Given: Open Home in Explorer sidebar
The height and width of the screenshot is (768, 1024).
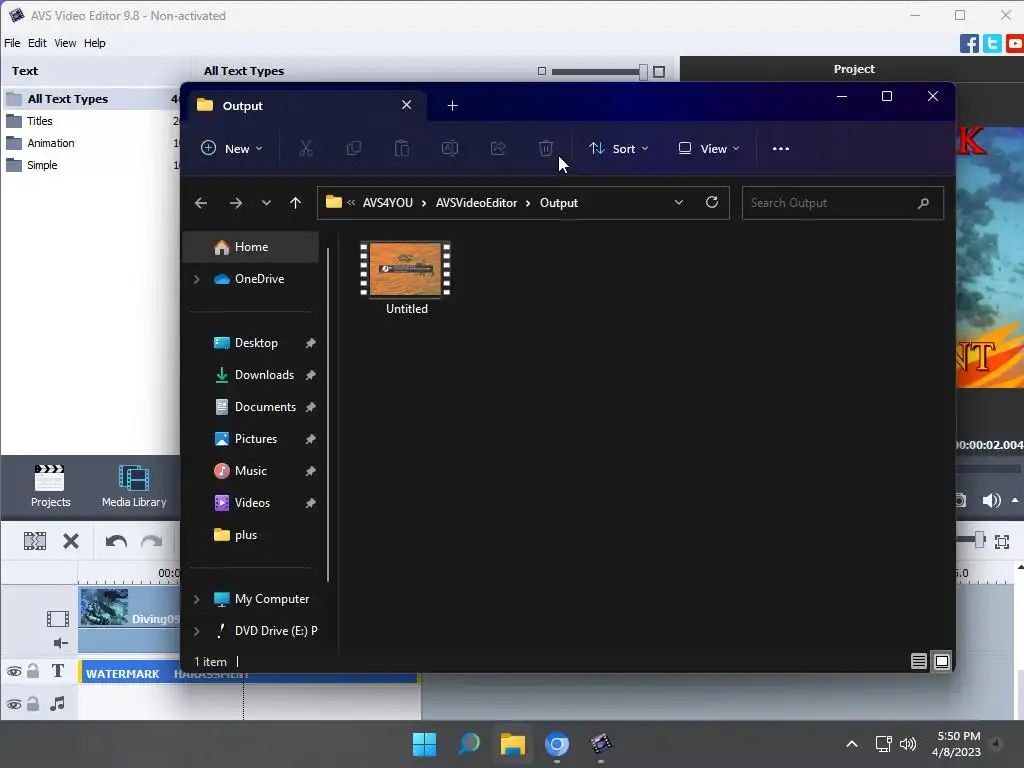Looking at the screenshot, I should [x=251, y=247].
